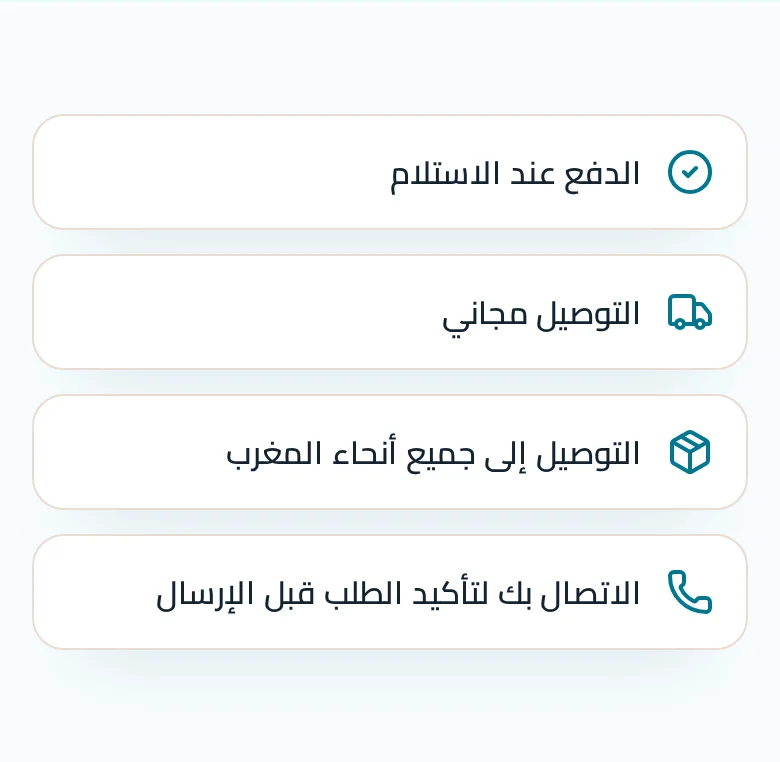780x762 pixels.
Task: Click the 'التوصيل إلى جميع أنحاء المغرب' text
Action: [x=433, y=454]
